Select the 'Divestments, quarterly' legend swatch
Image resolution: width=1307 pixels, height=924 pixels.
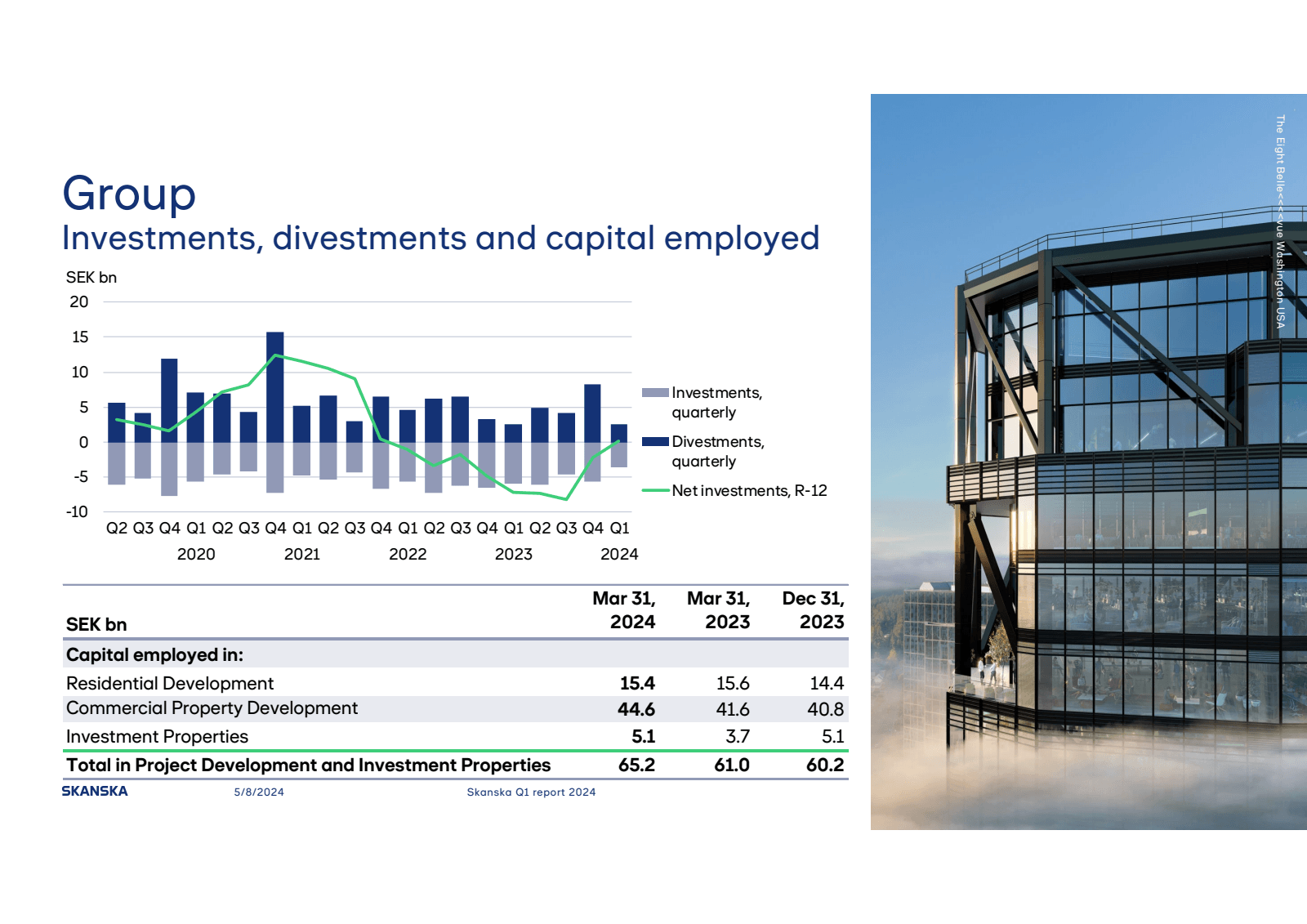pos(655,441)
